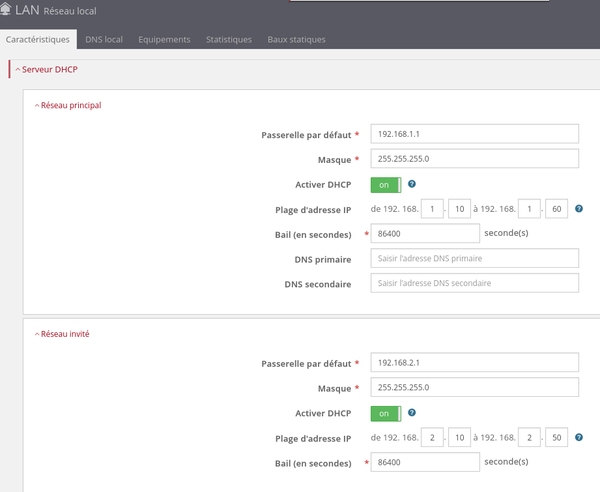Click the guest network Masque field
600x492 pixels.
(474, 387)
